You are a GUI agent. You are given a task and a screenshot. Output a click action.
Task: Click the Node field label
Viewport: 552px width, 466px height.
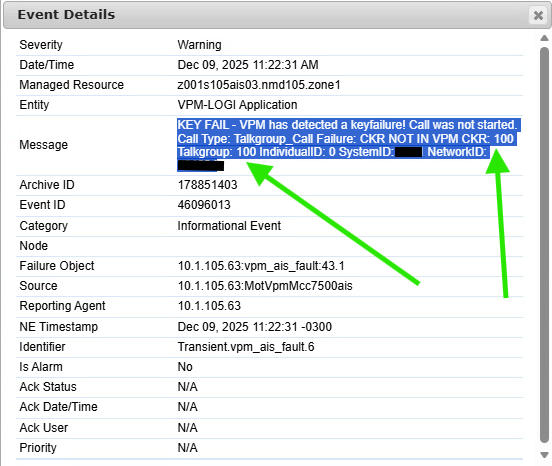[x=33, y=246]
